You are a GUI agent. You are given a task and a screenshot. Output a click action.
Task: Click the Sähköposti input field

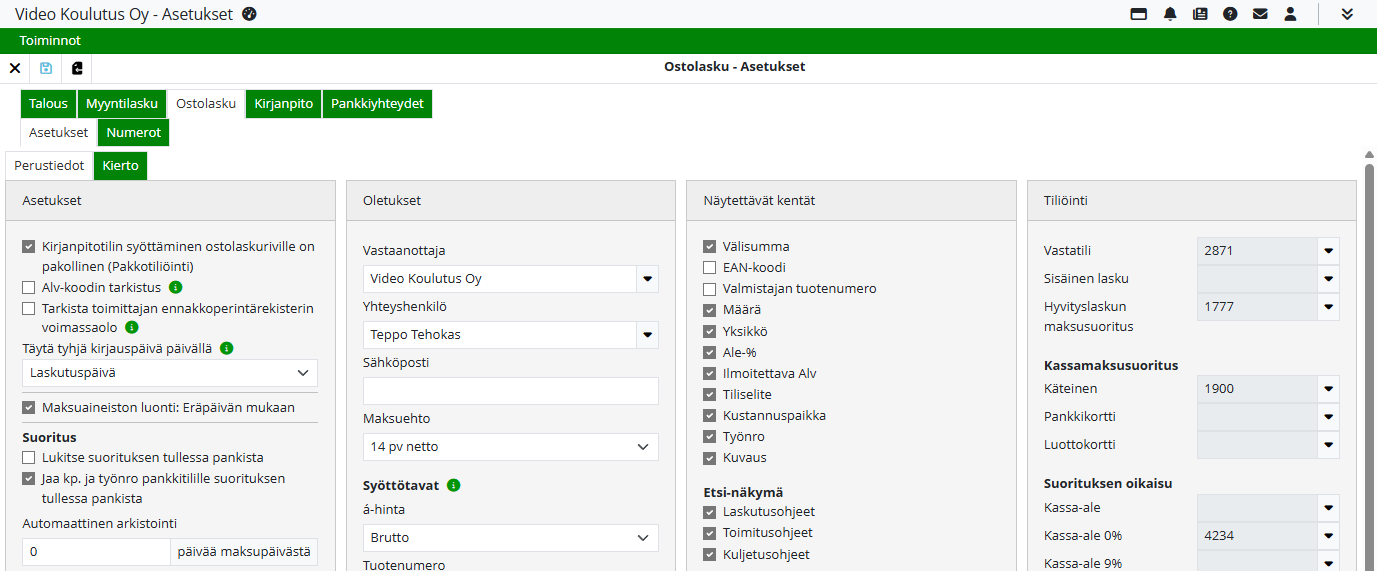pyautogui.click(x=510, y=391)
